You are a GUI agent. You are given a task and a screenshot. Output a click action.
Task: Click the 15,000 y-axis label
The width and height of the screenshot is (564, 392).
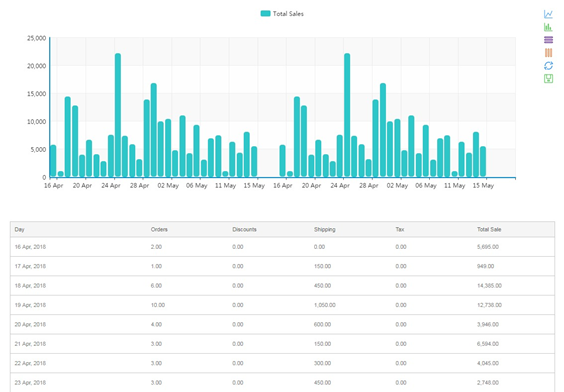tap(37, 94)
